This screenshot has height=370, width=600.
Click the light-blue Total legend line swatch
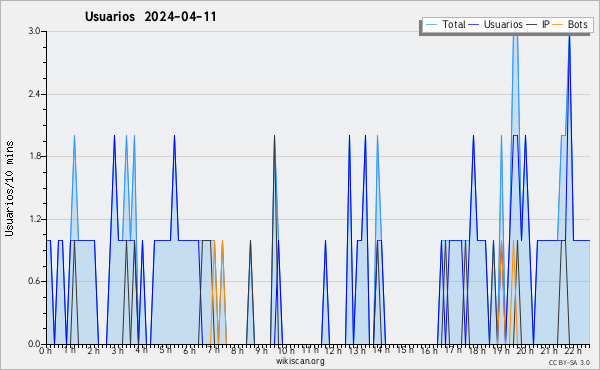click(431, 25)
